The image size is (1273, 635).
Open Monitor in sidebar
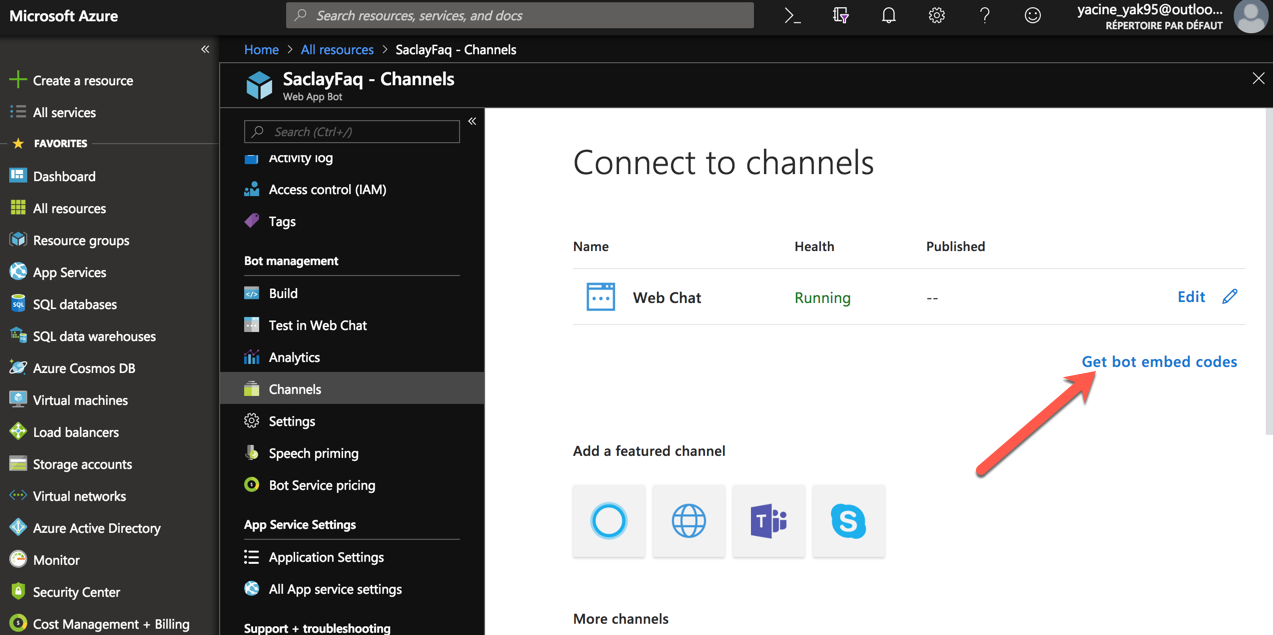click(45, 560)
